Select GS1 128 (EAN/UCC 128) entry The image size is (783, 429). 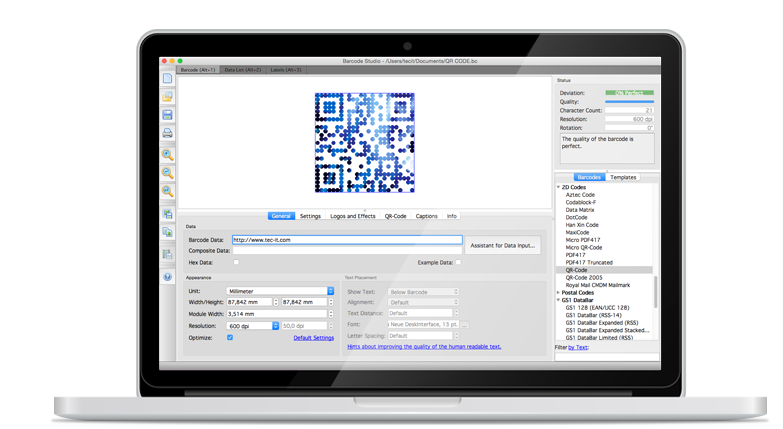[597, 308]
